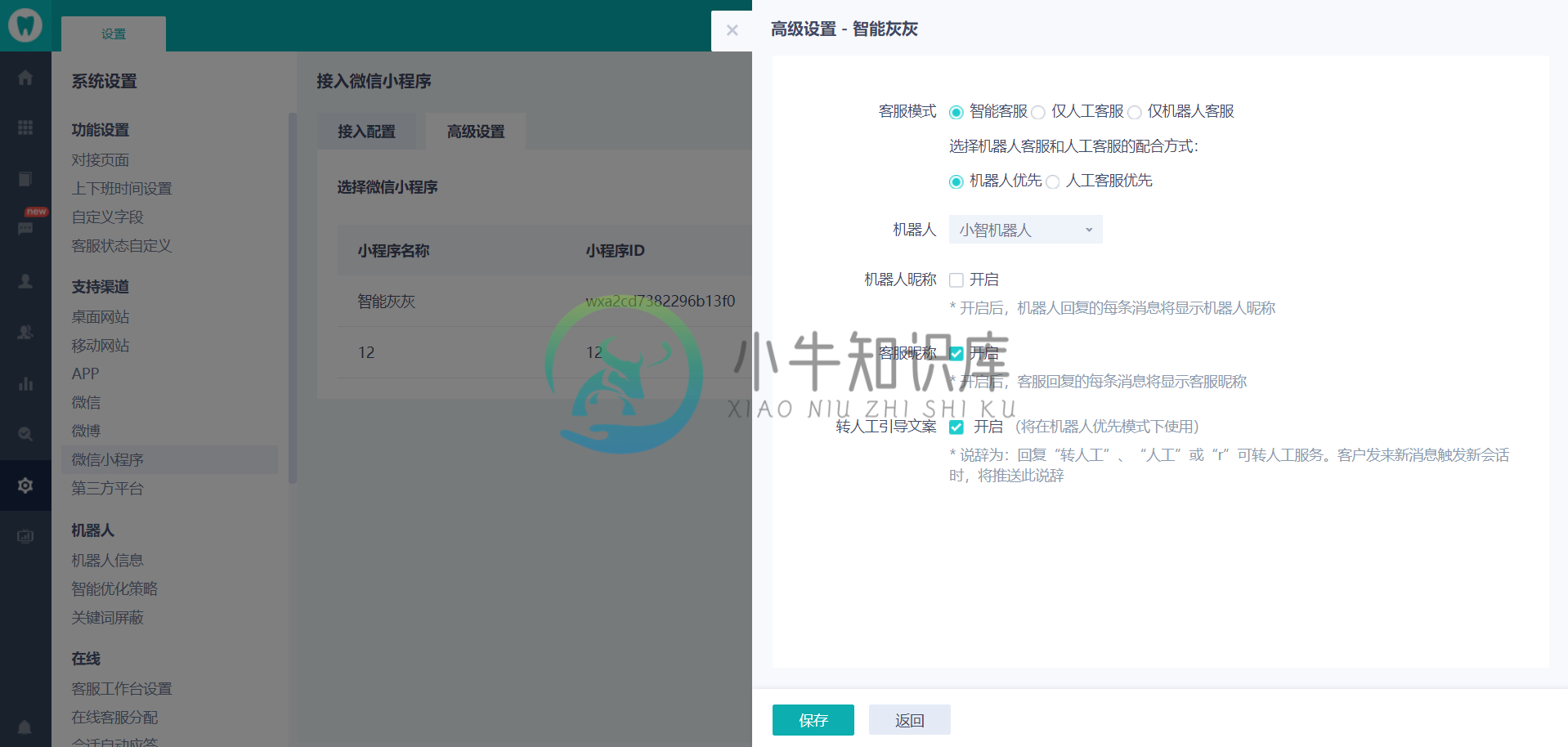Open the user group icon in sidebar

pyautogui.click(x=25, y=332)
